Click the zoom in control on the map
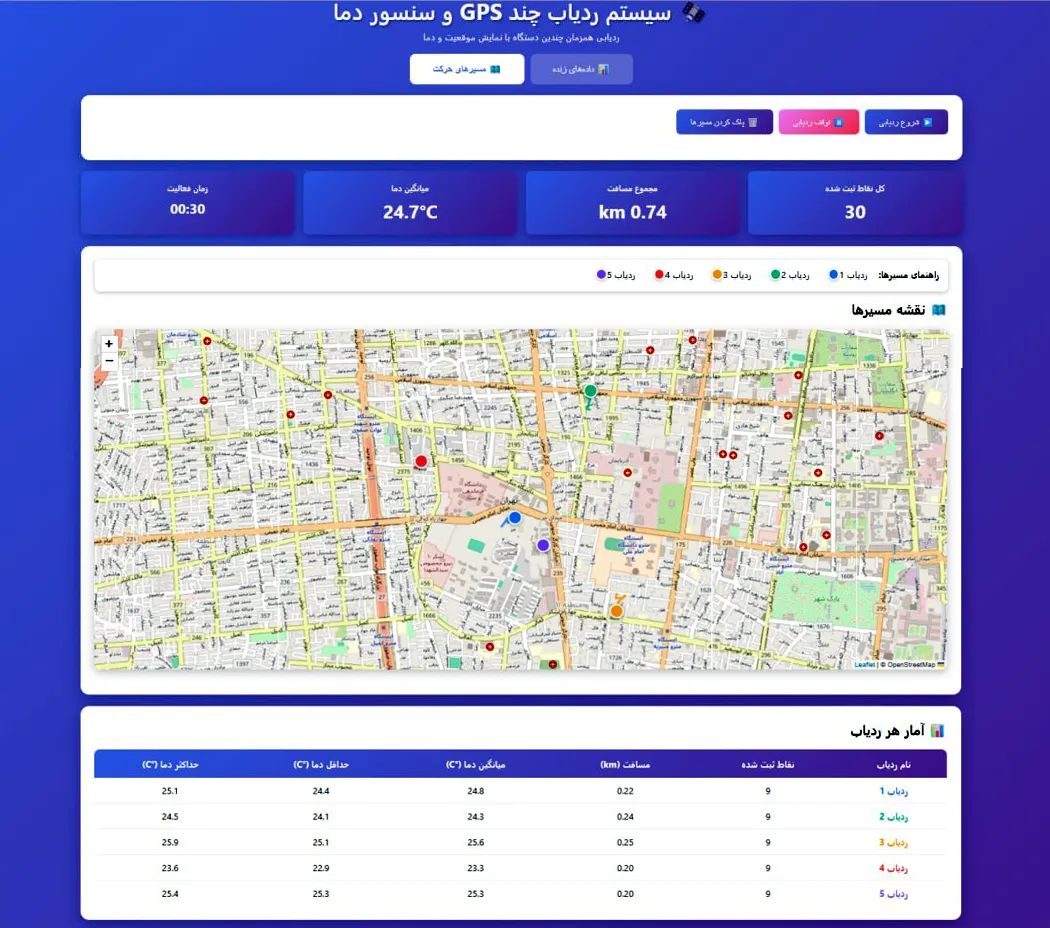 pyautogui.click(x=108, y=343)
